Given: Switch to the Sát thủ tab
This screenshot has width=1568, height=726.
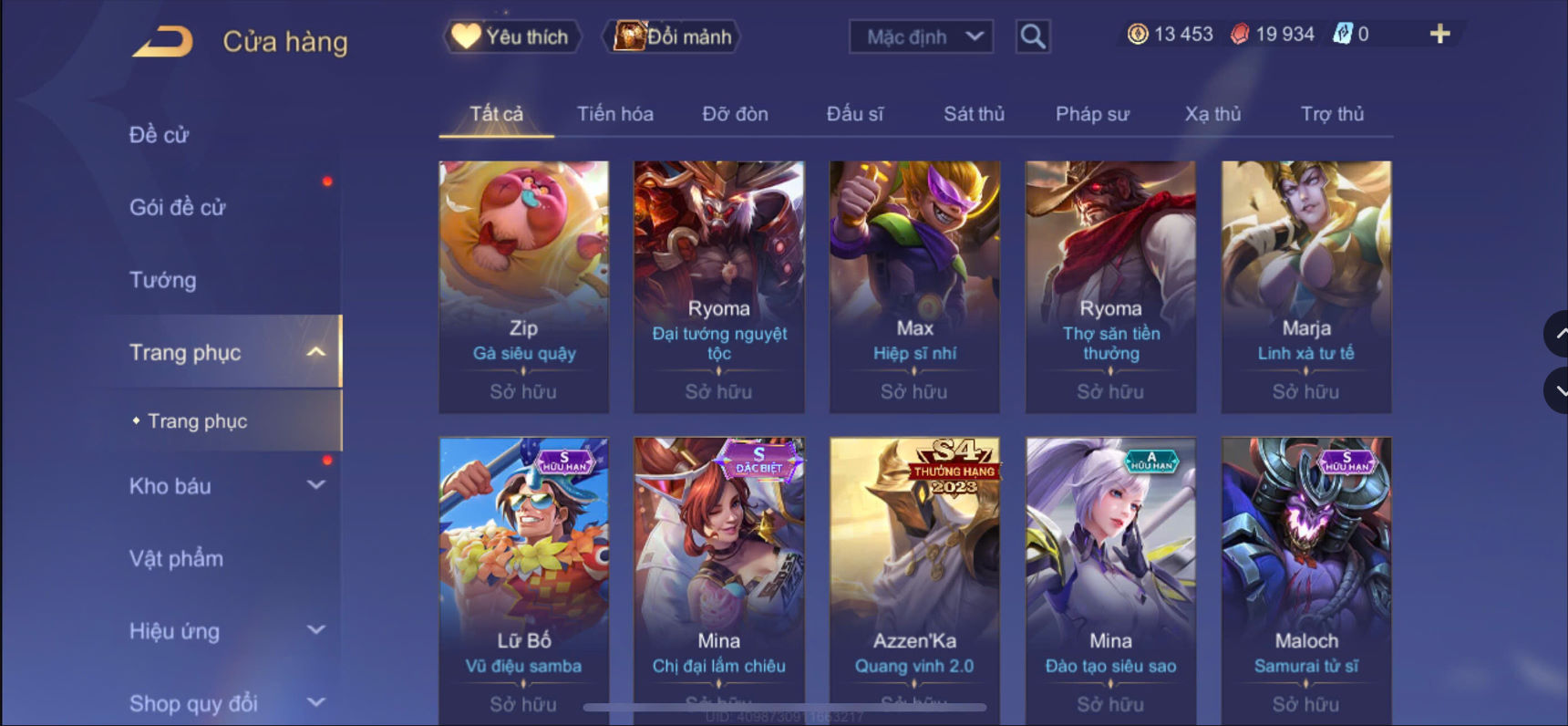Looking at the screenshot, I should (x=974, y=114).
